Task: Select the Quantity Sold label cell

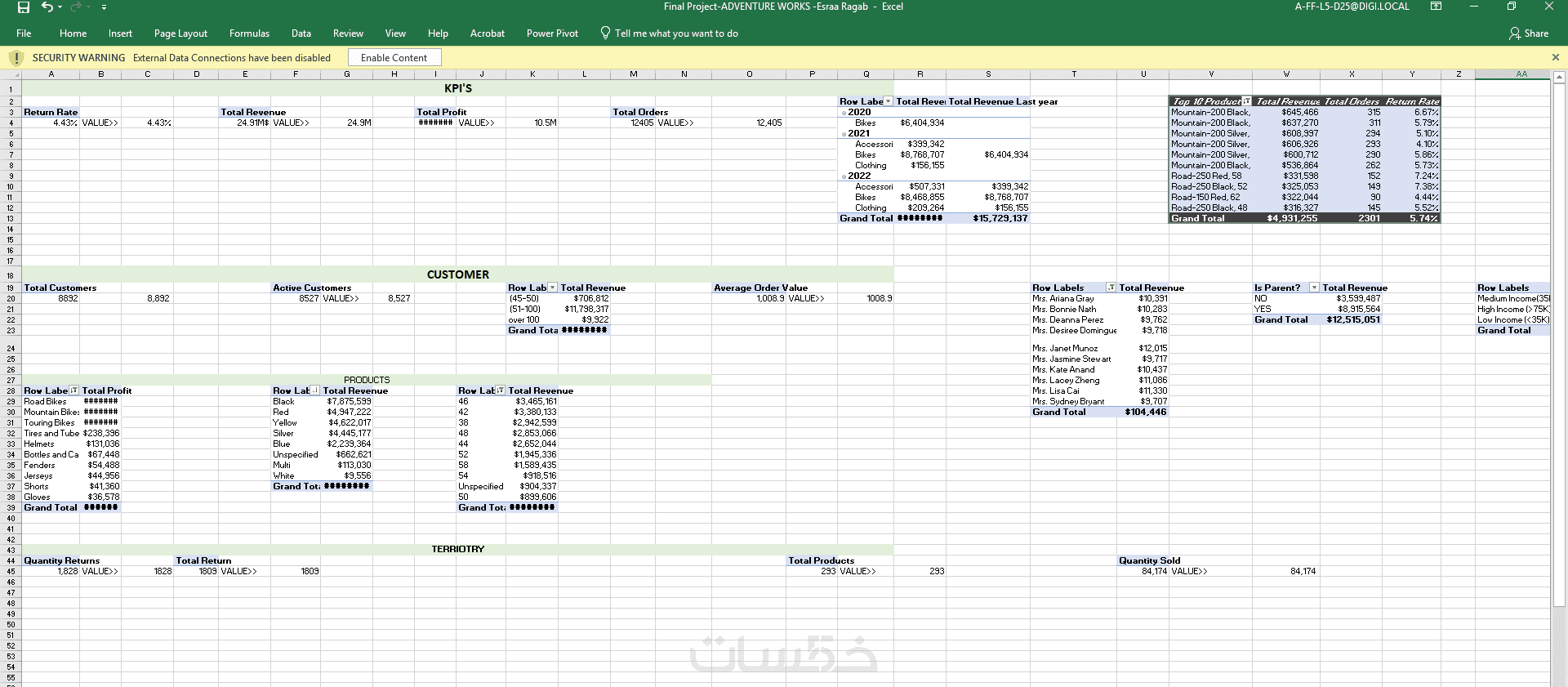Action: click(1149, 560)
